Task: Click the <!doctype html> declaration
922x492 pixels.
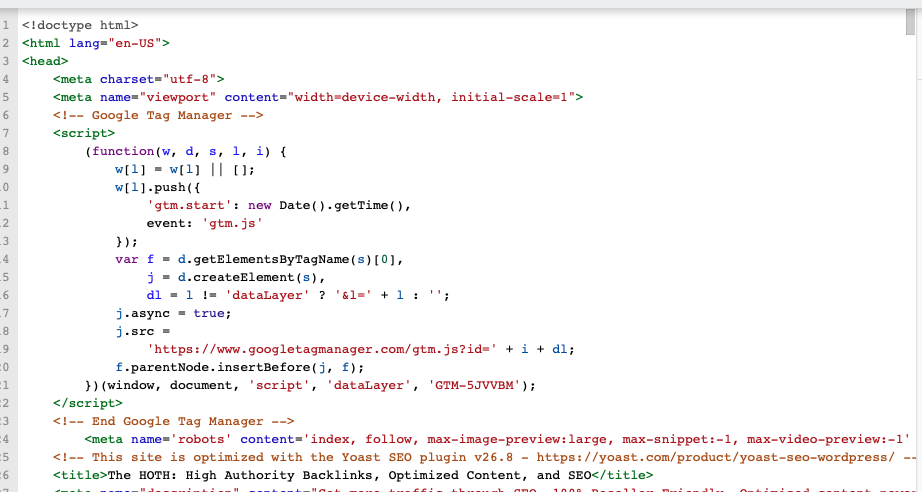Action: pos(80,25)
